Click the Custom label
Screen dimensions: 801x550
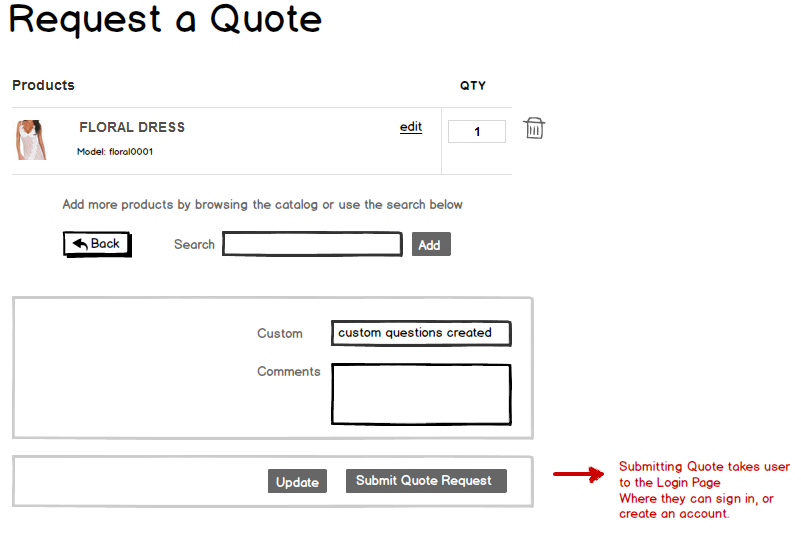point(279,333)
